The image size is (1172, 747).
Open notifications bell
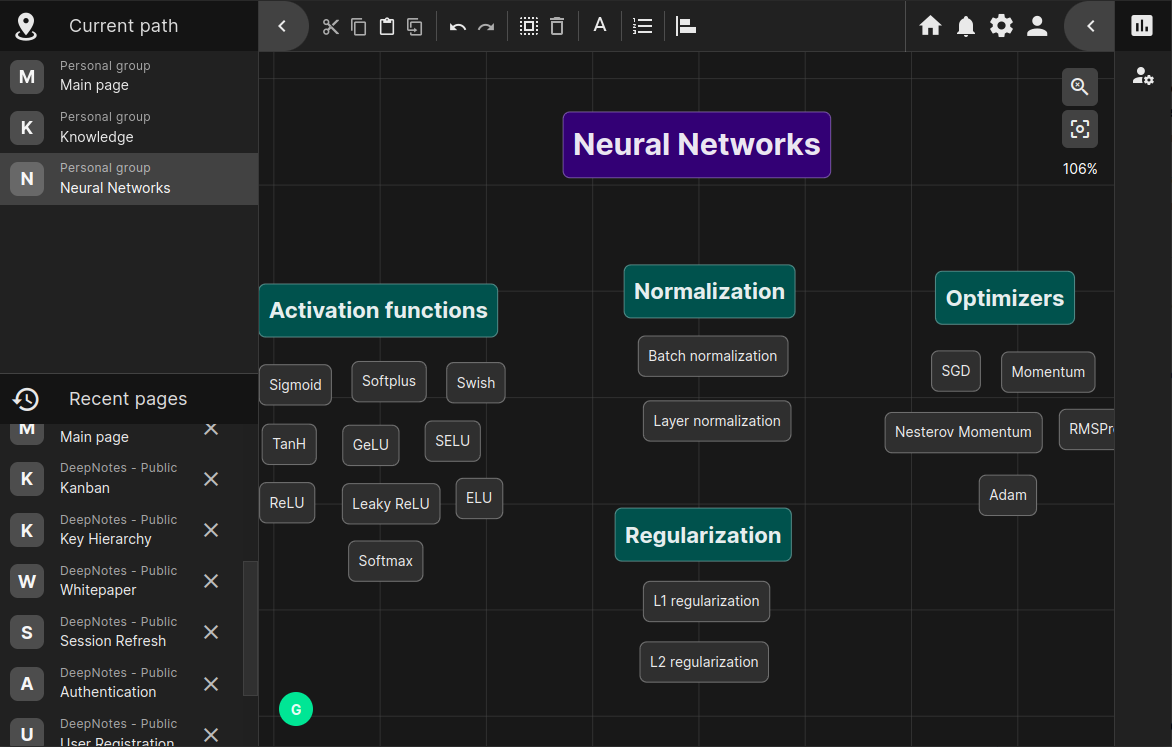tap(966, 26)
